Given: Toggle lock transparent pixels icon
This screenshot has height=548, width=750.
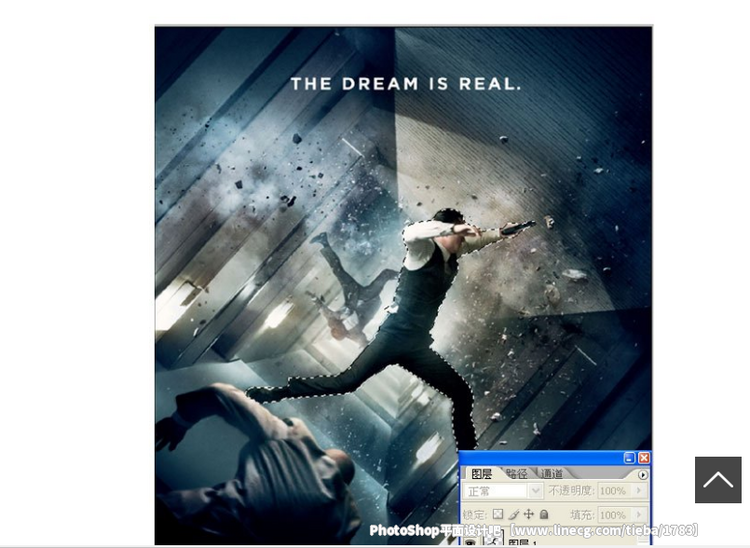Looking at the screenshot, I should [x=498, y=515].
